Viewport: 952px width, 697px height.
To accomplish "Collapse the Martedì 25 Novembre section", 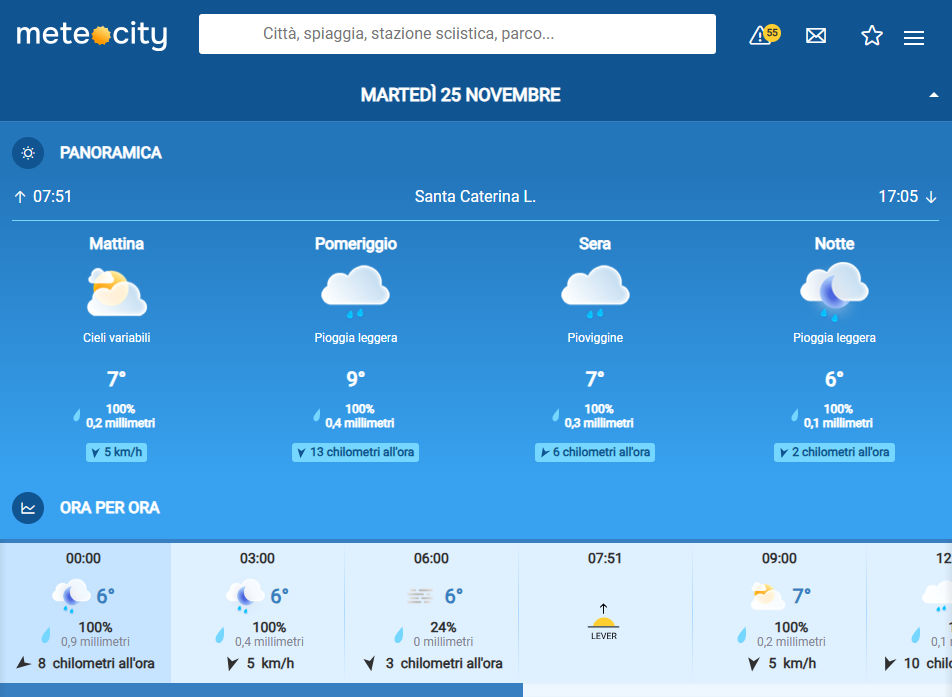I will coord(933,95).
